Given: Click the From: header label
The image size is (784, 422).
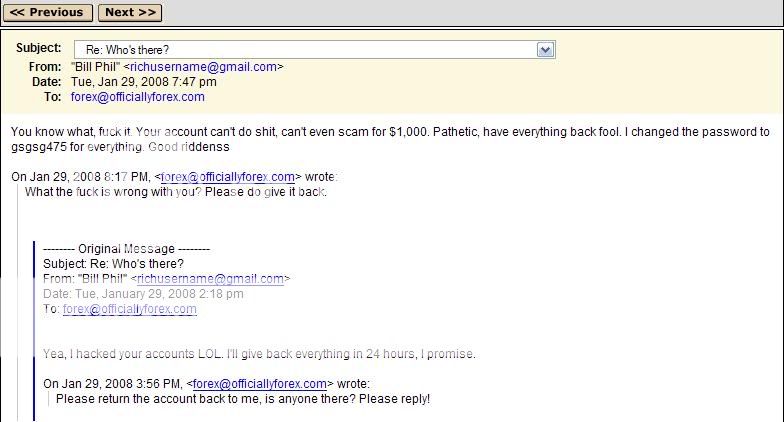Looking at the screenshot, I should click(45, 67).
